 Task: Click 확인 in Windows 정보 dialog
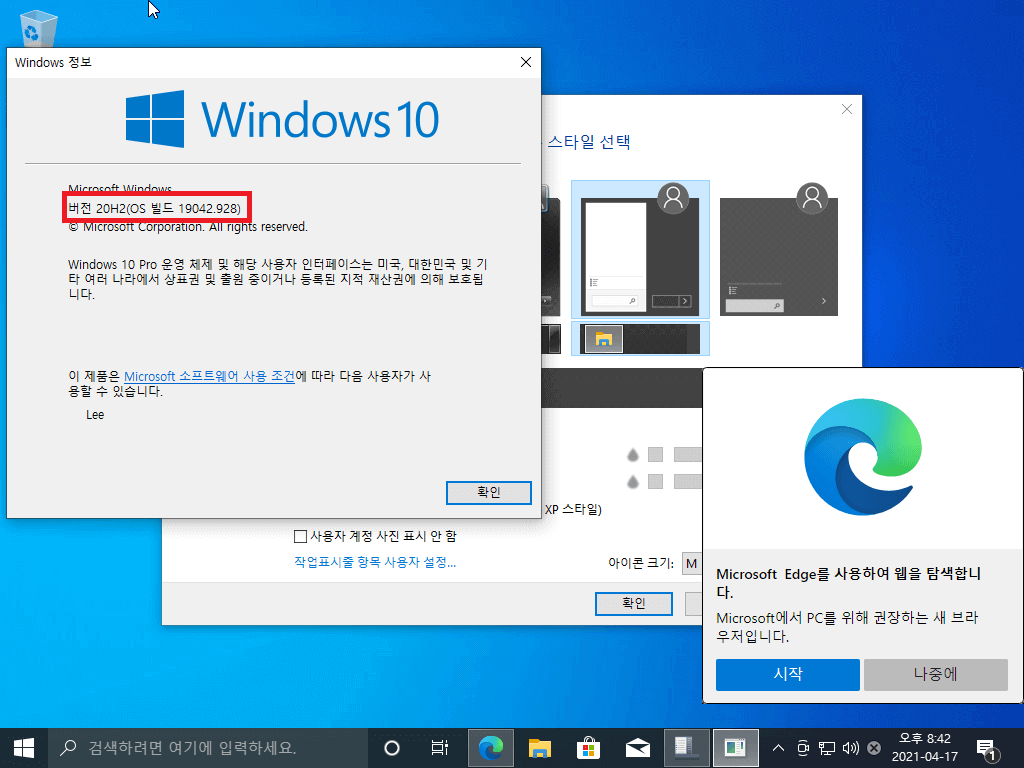[x=488, y=492]
